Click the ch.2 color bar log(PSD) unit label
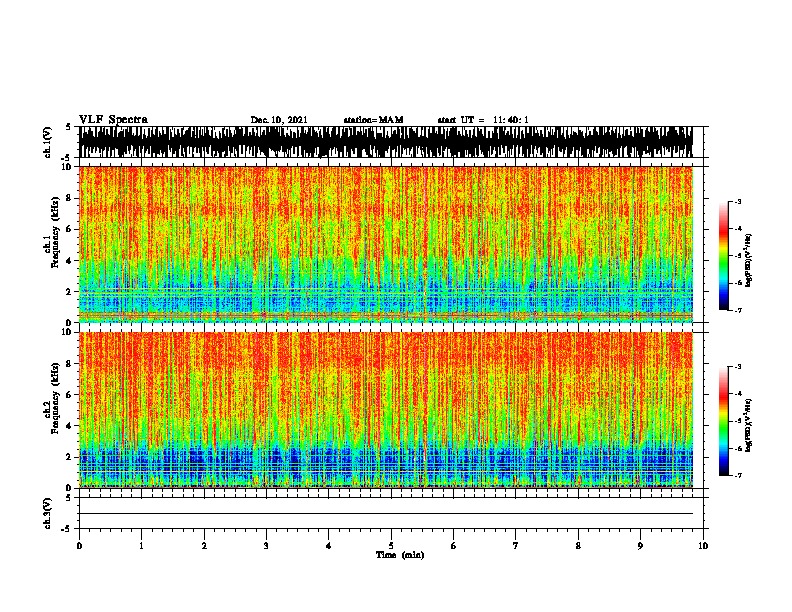The width and height of the screenshot is (792, 612). [x=749, y=425]
